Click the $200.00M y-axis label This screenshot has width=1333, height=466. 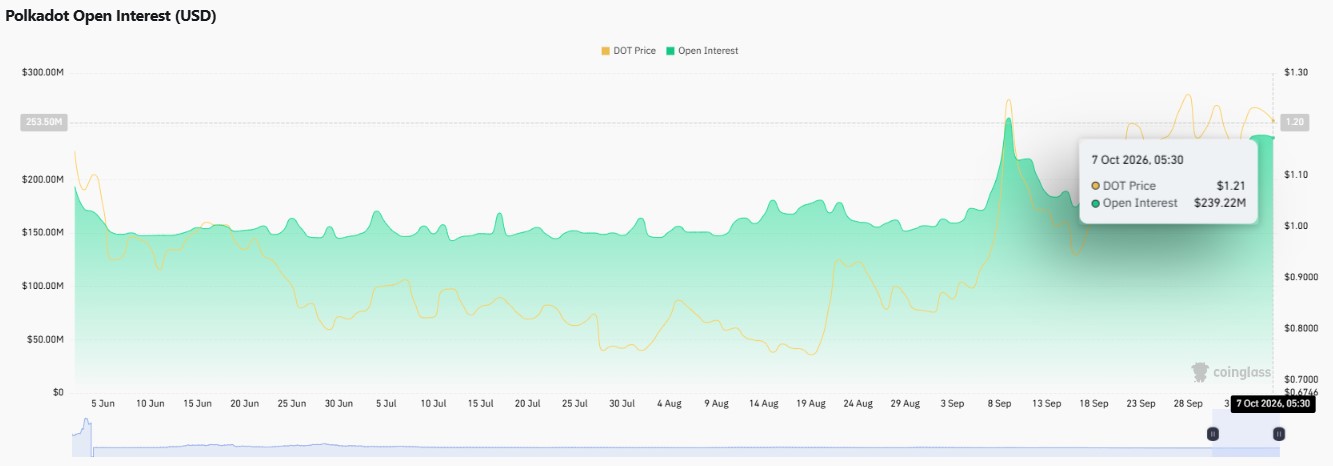coord(43,180)
